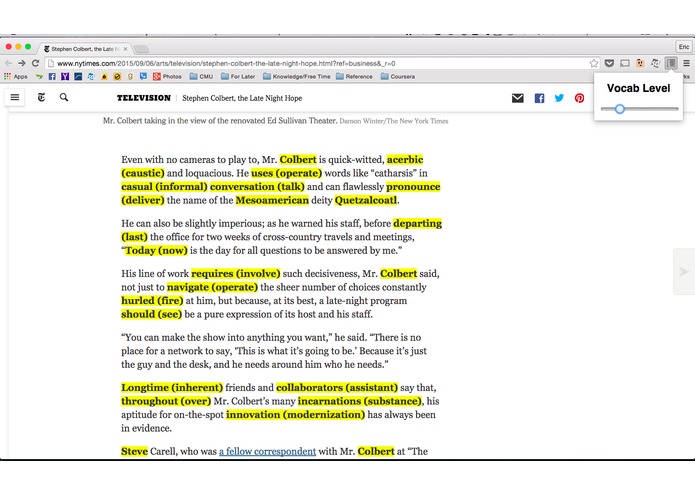Click highlighted name 'Steve'
Screen dimensions: 695x494
[134, 451]
